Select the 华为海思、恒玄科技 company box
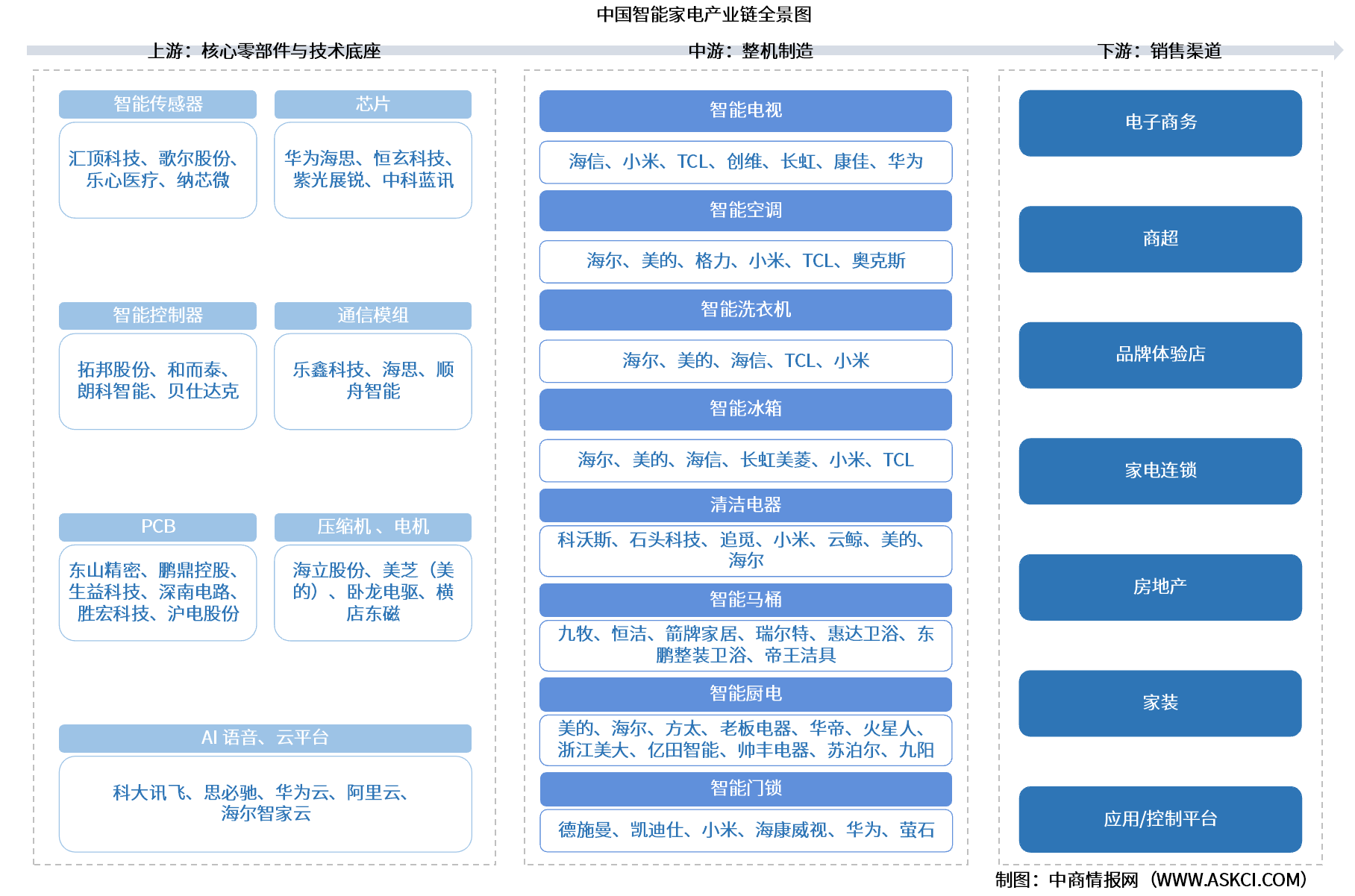 (373, 170)
